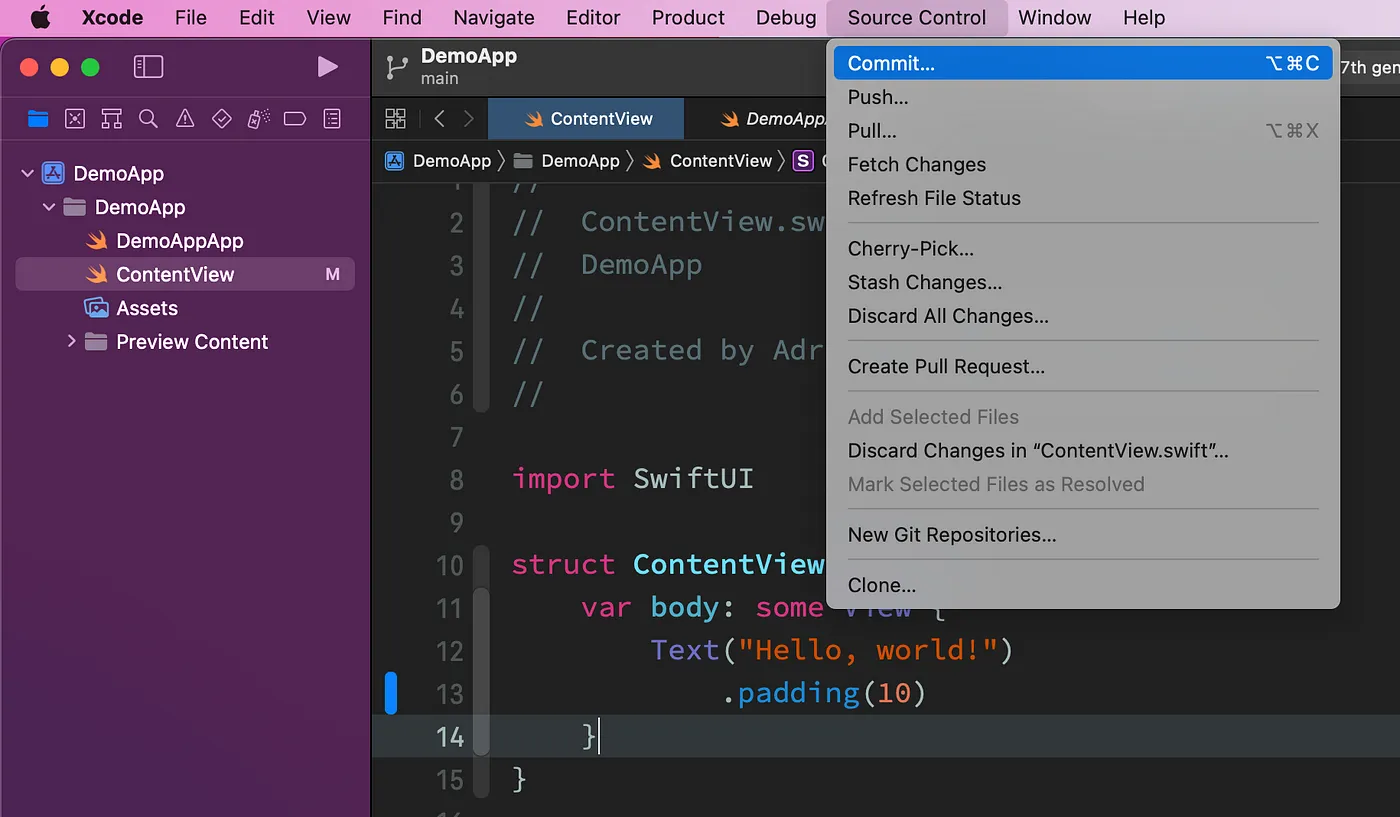Image resolution: width=1400 pixels, height=817 pixels.
Task: Choose Clone… from the menu
Action: click(1083, 585)
